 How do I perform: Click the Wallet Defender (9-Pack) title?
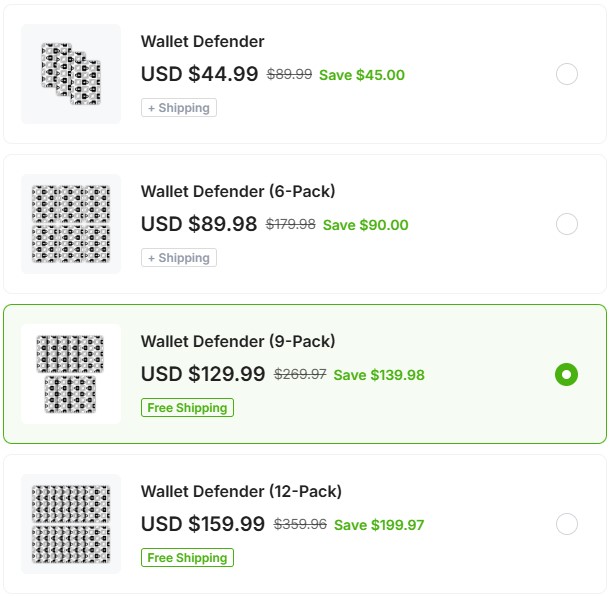238,341
